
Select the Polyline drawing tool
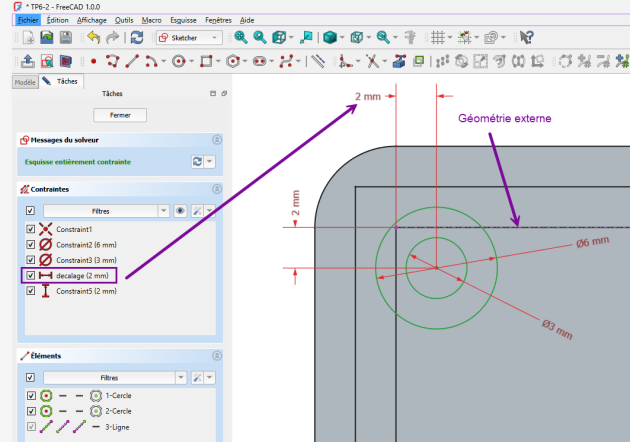coord(113,61)
